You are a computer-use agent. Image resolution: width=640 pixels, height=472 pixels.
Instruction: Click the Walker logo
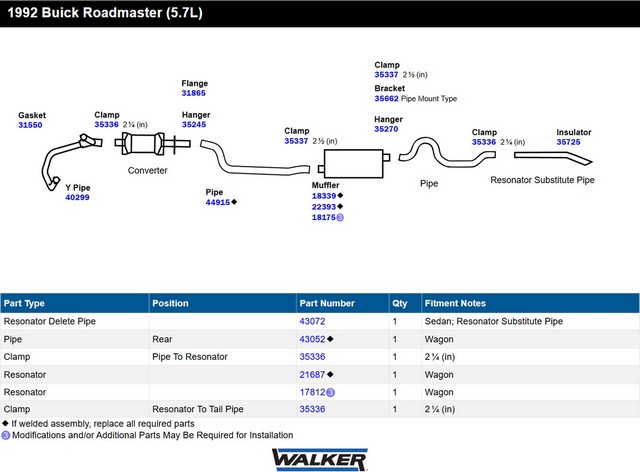[x=320, y=460]
